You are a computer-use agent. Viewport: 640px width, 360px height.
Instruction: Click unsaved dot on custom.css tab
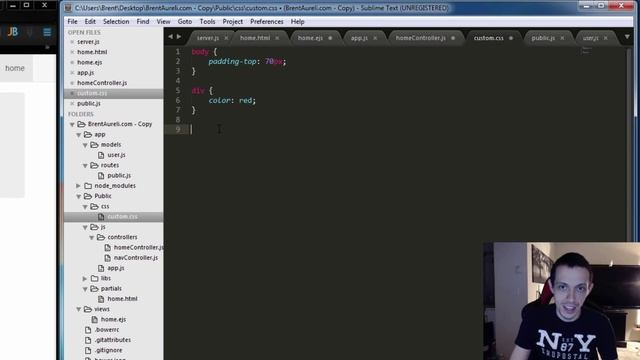[x=511, y=38]
